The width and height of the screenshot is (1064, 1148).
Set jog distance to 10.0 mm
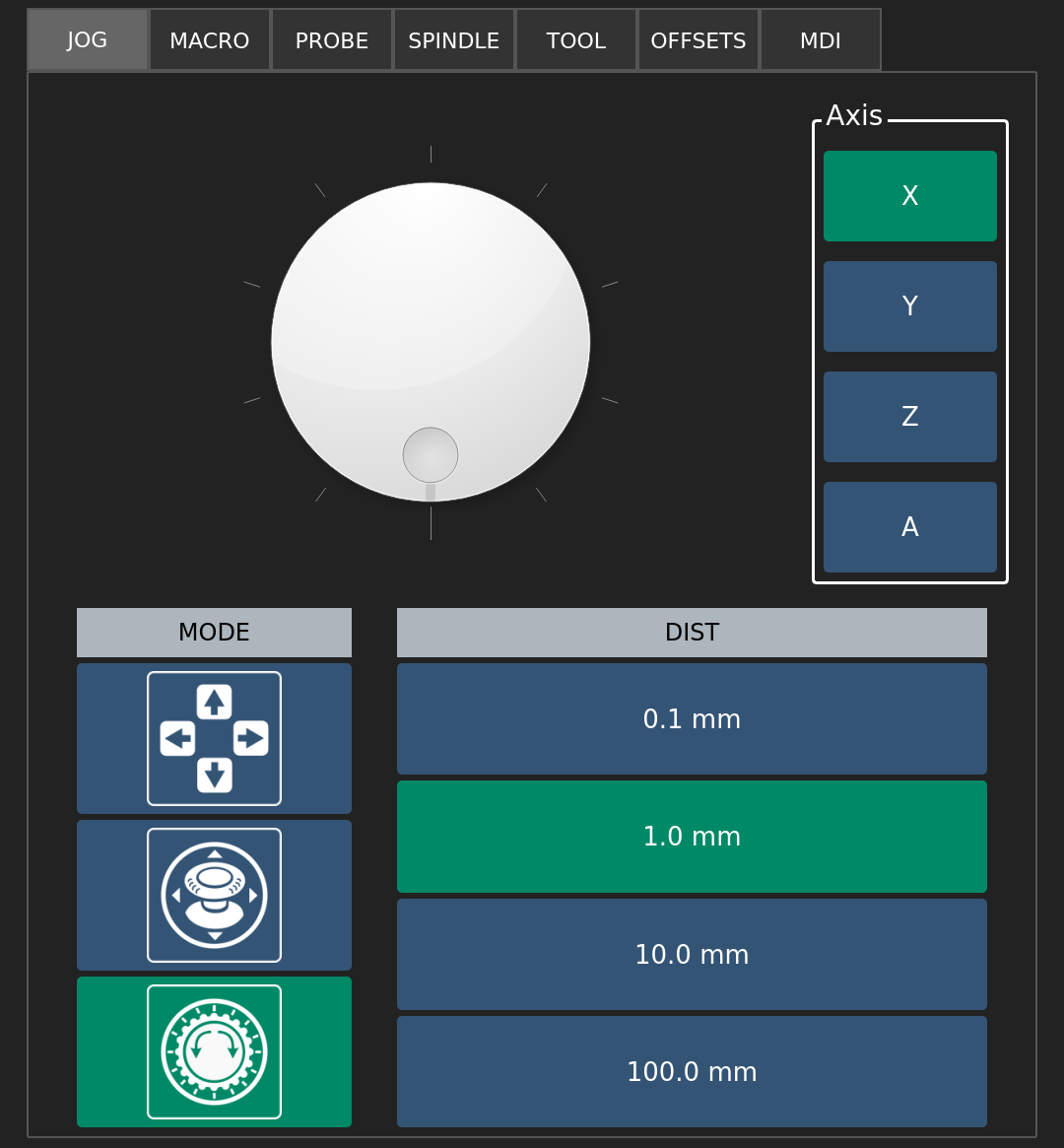[692, 954]
